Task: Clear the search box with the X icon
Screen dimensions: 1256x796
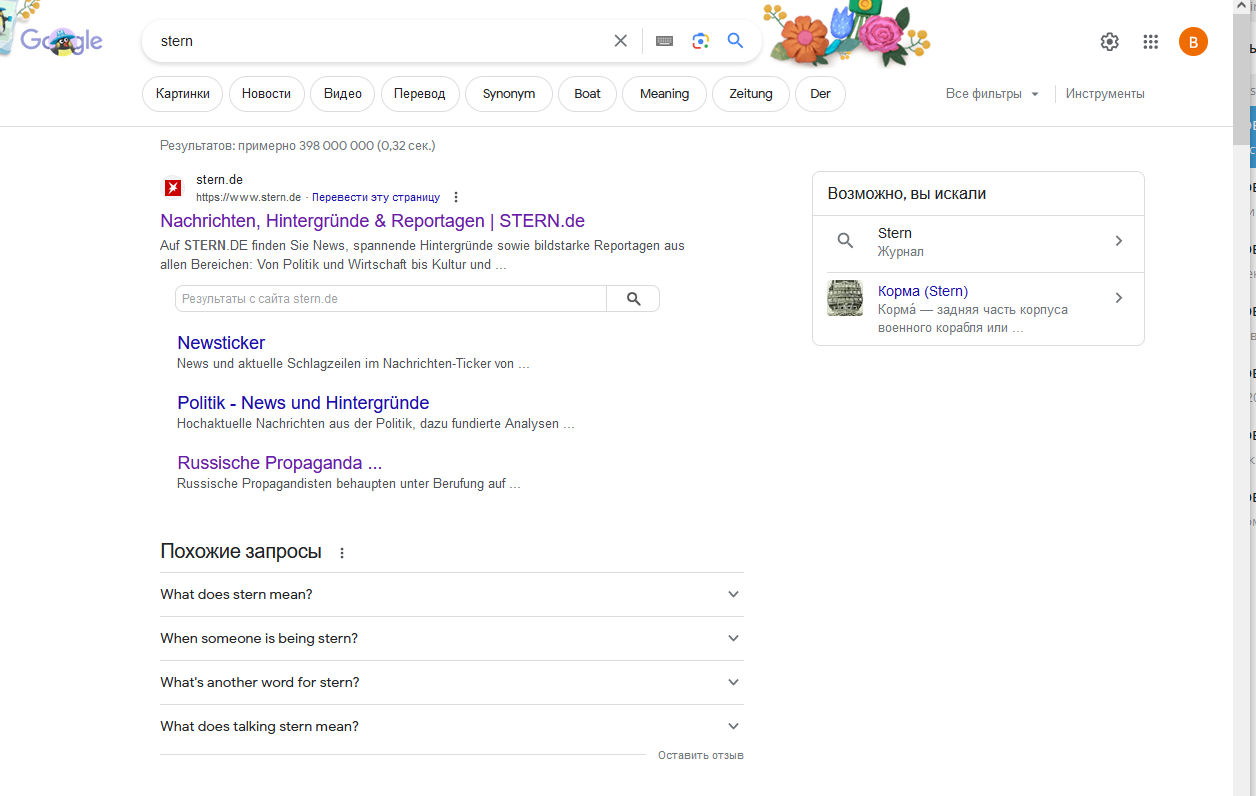Action: [620, 41]
